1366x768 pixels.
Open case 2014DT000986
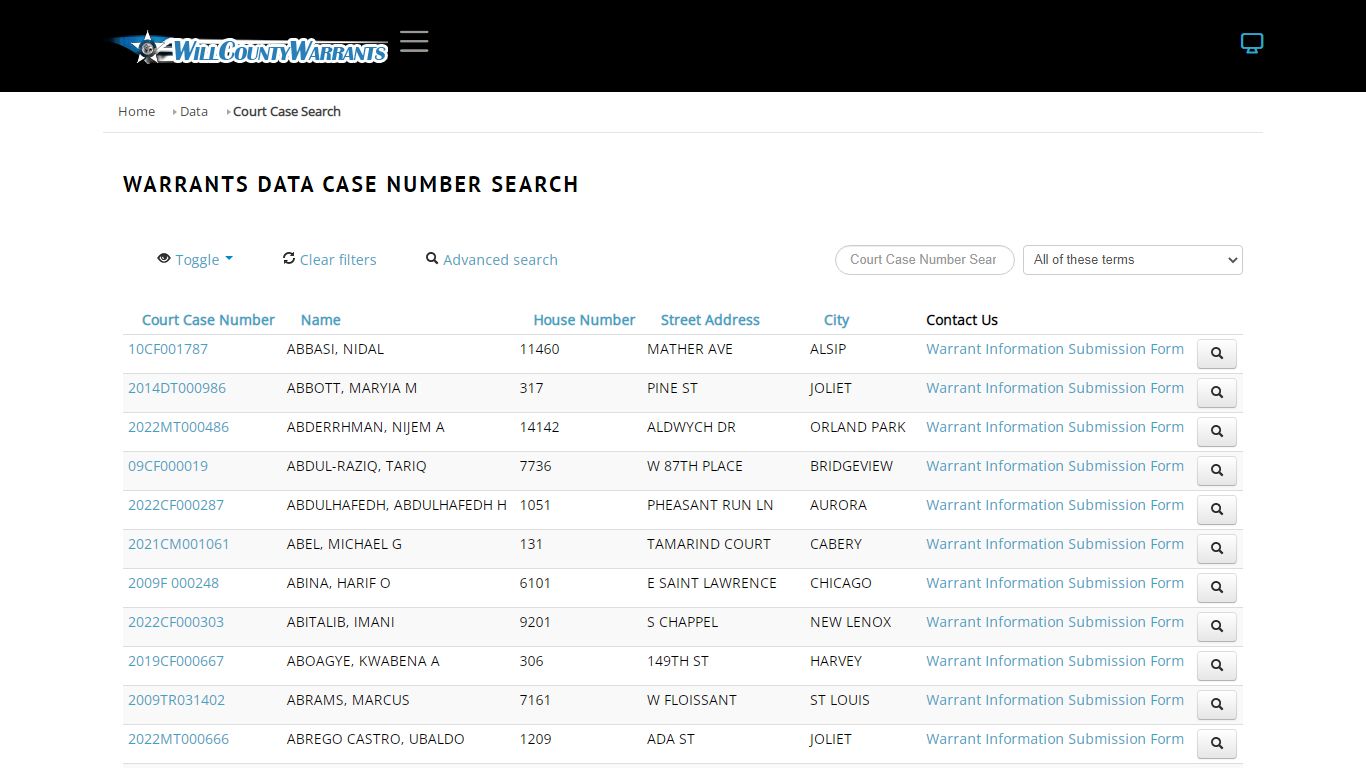(177, 388)
